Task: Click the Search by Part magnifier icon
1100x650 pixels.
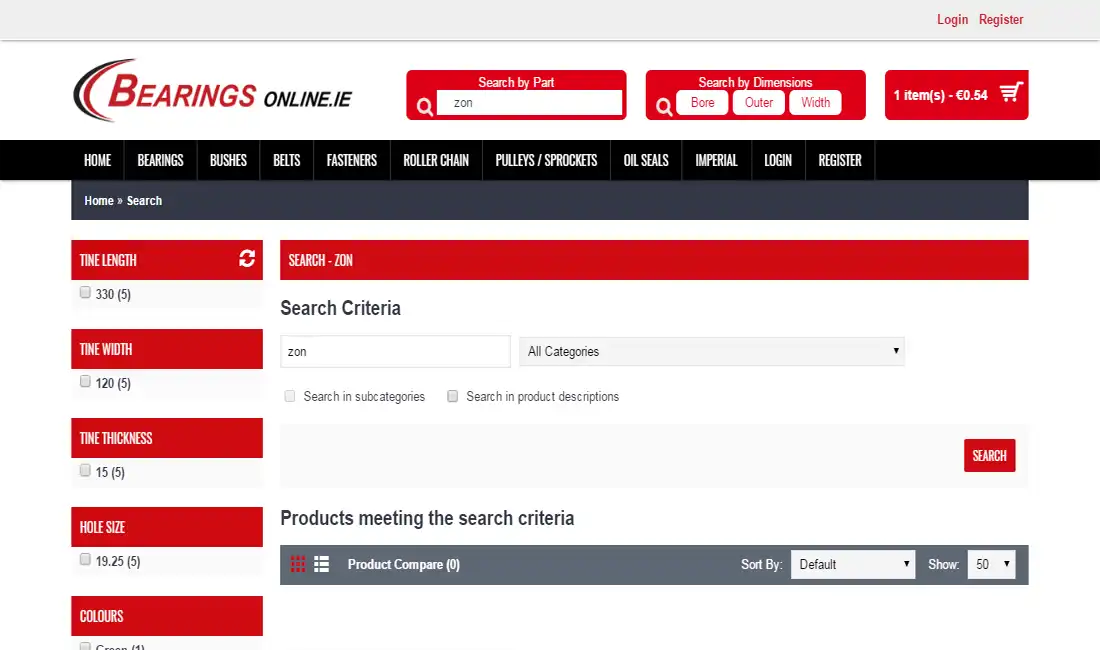Action: pyautogui.click(x=424, y=107)
